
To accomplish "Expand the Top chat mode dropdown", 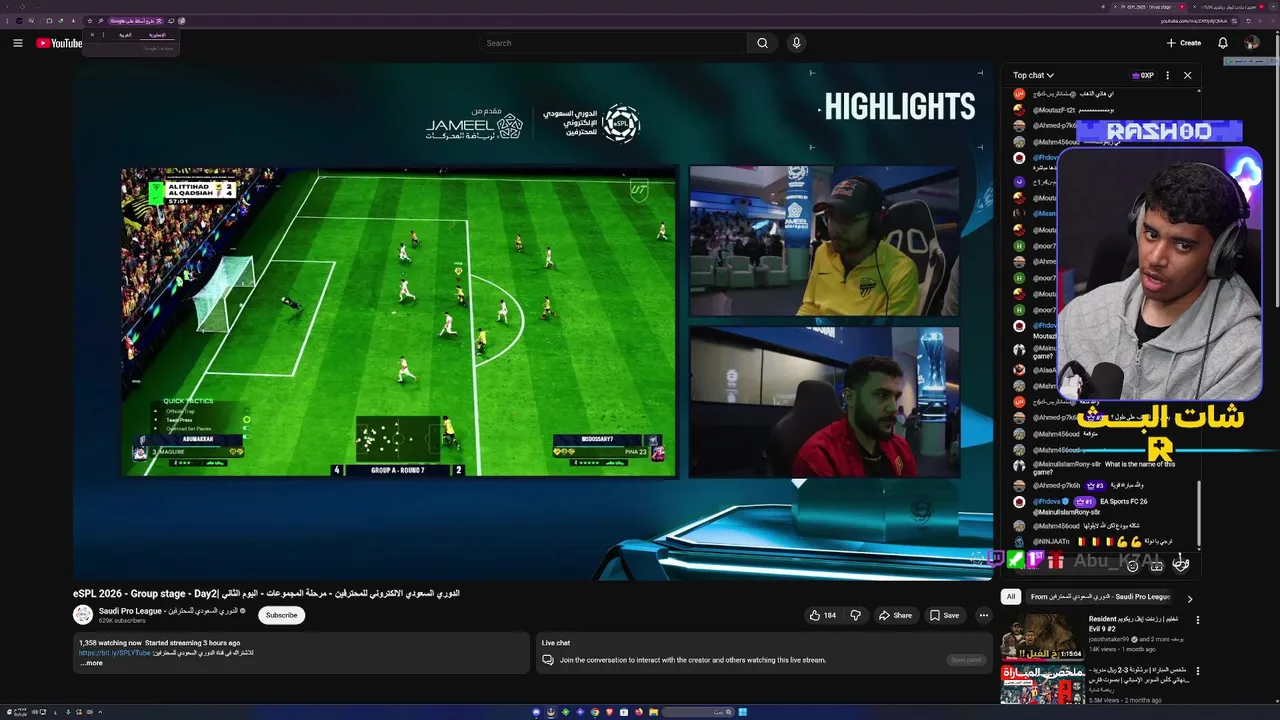I will coord(1033,75).
